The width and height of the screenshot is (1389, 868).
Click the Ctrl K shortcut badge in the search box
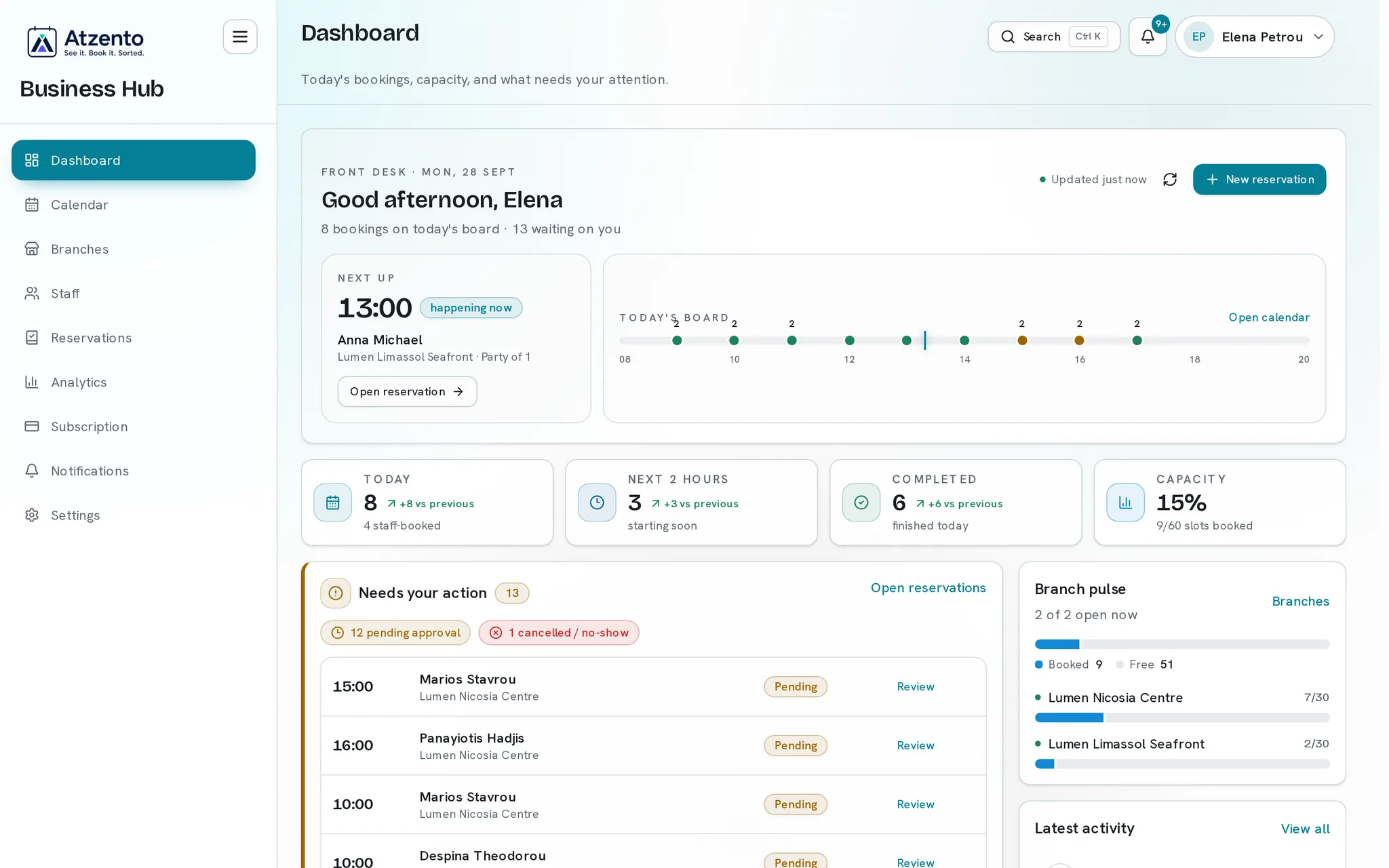pos(1088,37)
